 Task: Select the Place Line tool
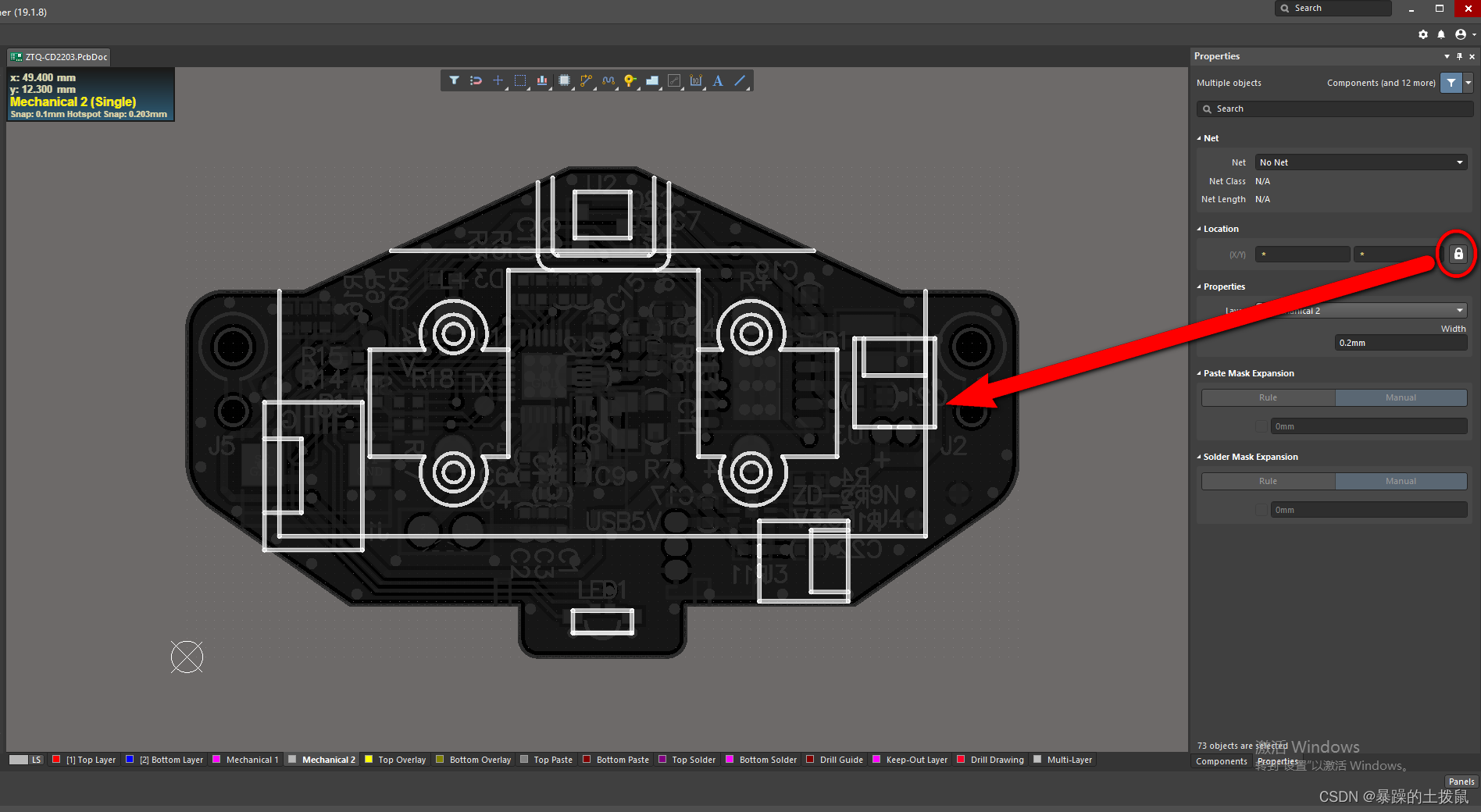click(740, 80)
